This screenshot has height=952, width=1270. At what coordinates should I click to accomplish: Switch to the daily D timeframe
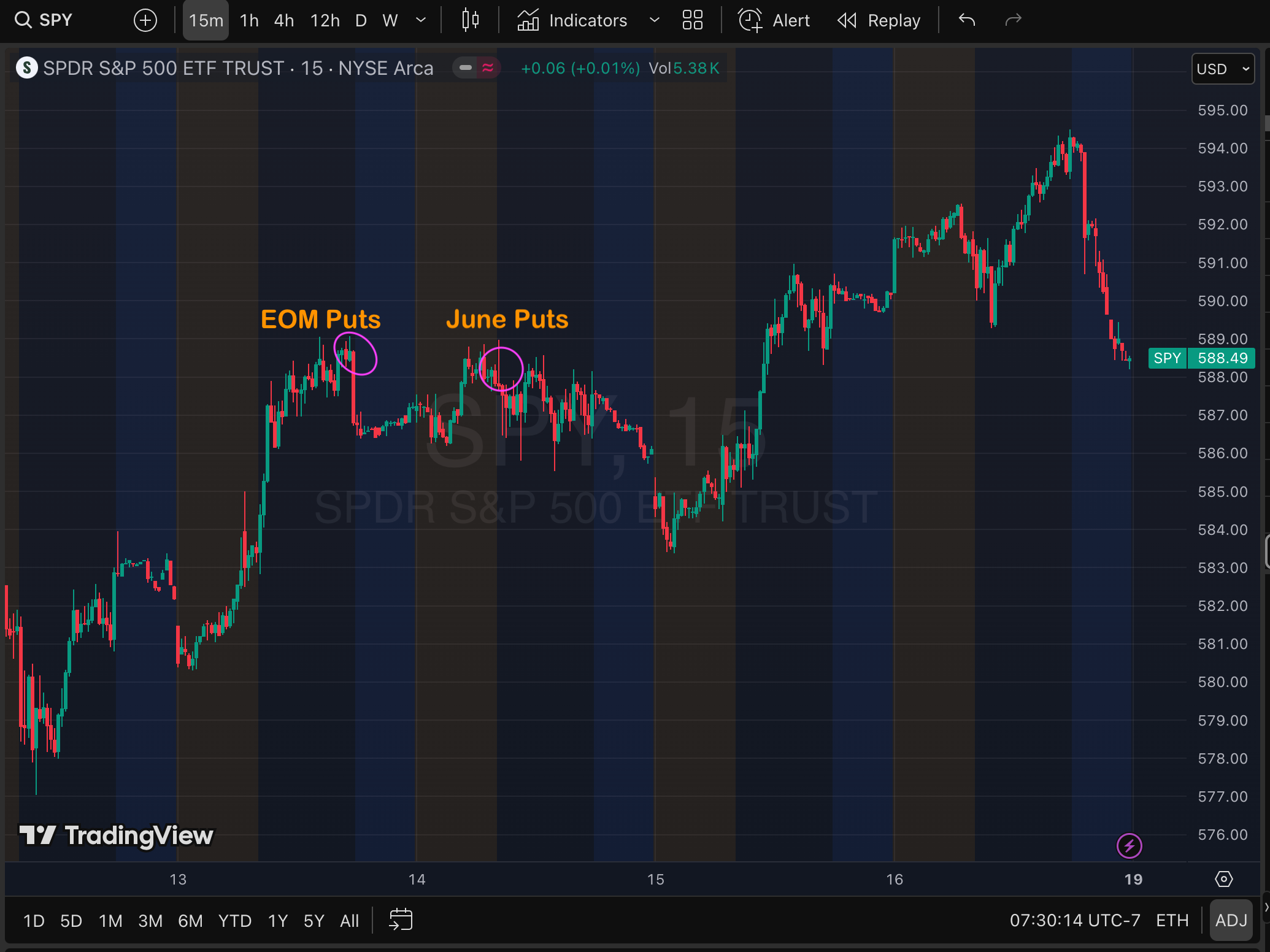(361, 20)
